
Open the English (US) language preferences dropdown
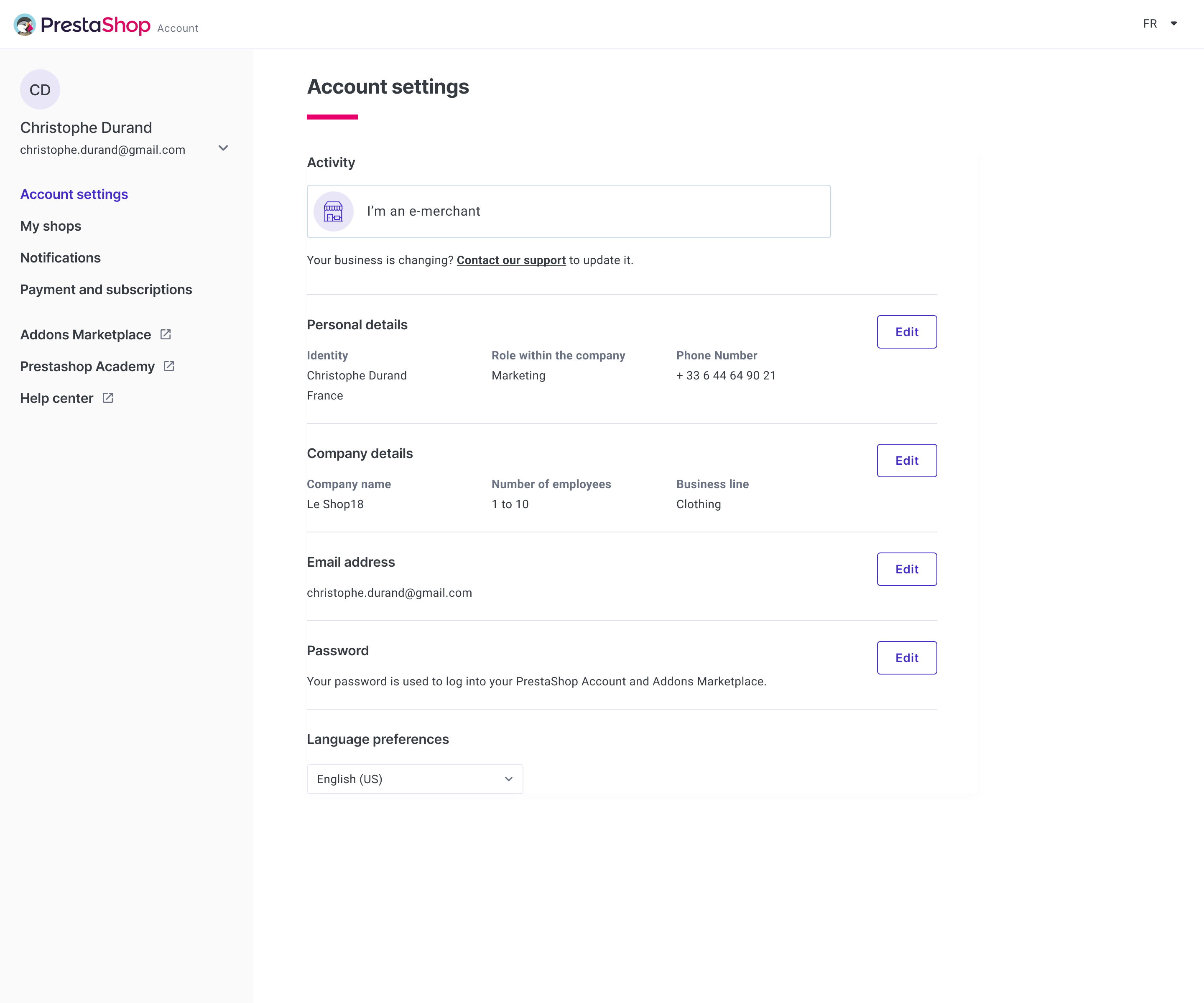pyautogui.click(x=415, y=779)
